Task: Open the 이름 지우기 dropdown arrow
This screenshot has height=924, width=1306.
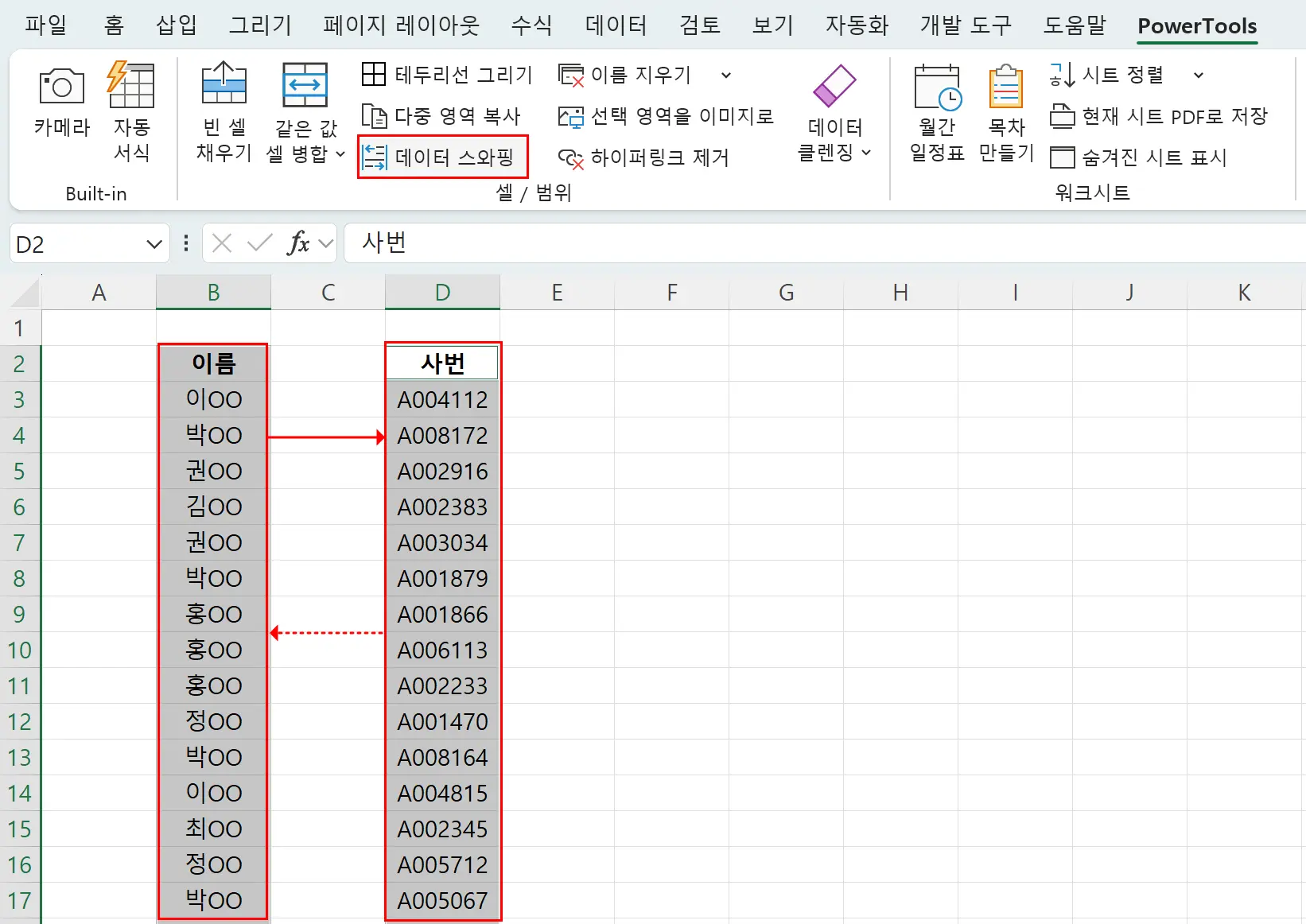Action: point(725,74)
